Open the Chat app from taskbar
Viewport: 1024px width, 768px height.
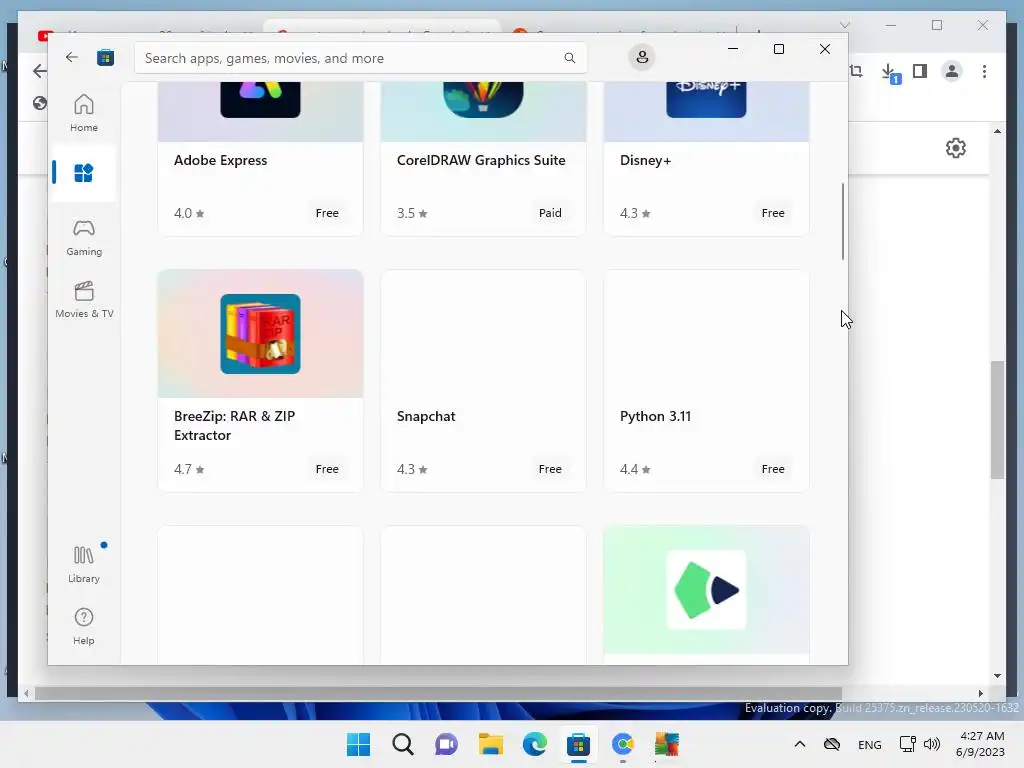point(446,744)
